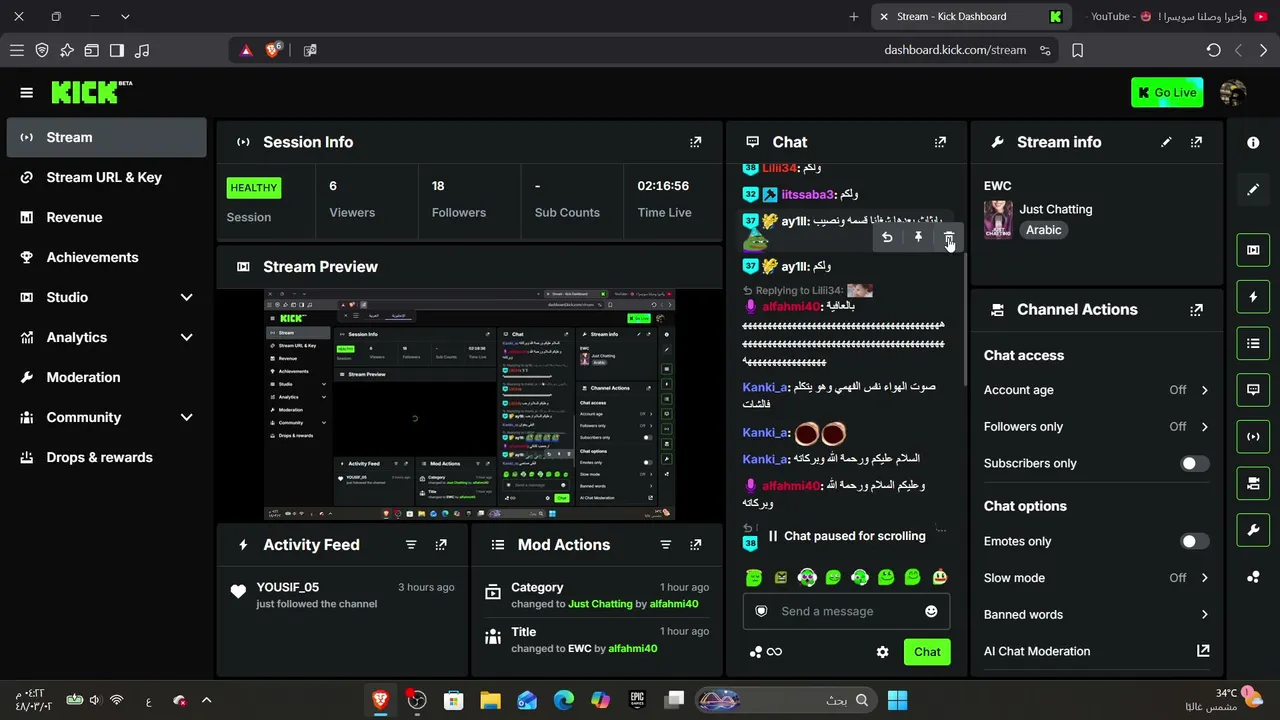Focus the Send a message field
The width and height of the screenshot is (1280, 720).
[x=846, y=611]
